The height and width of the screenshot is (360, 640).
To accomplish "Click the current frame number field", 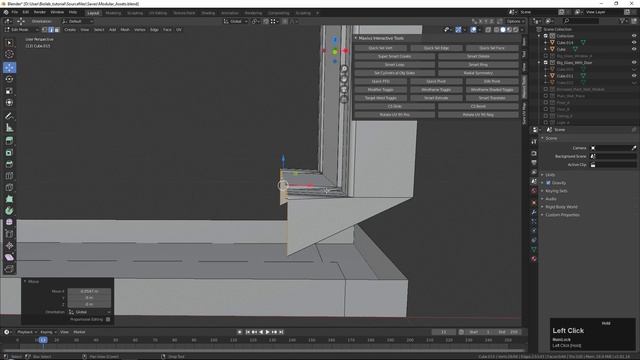I will [x=443, y=332].
